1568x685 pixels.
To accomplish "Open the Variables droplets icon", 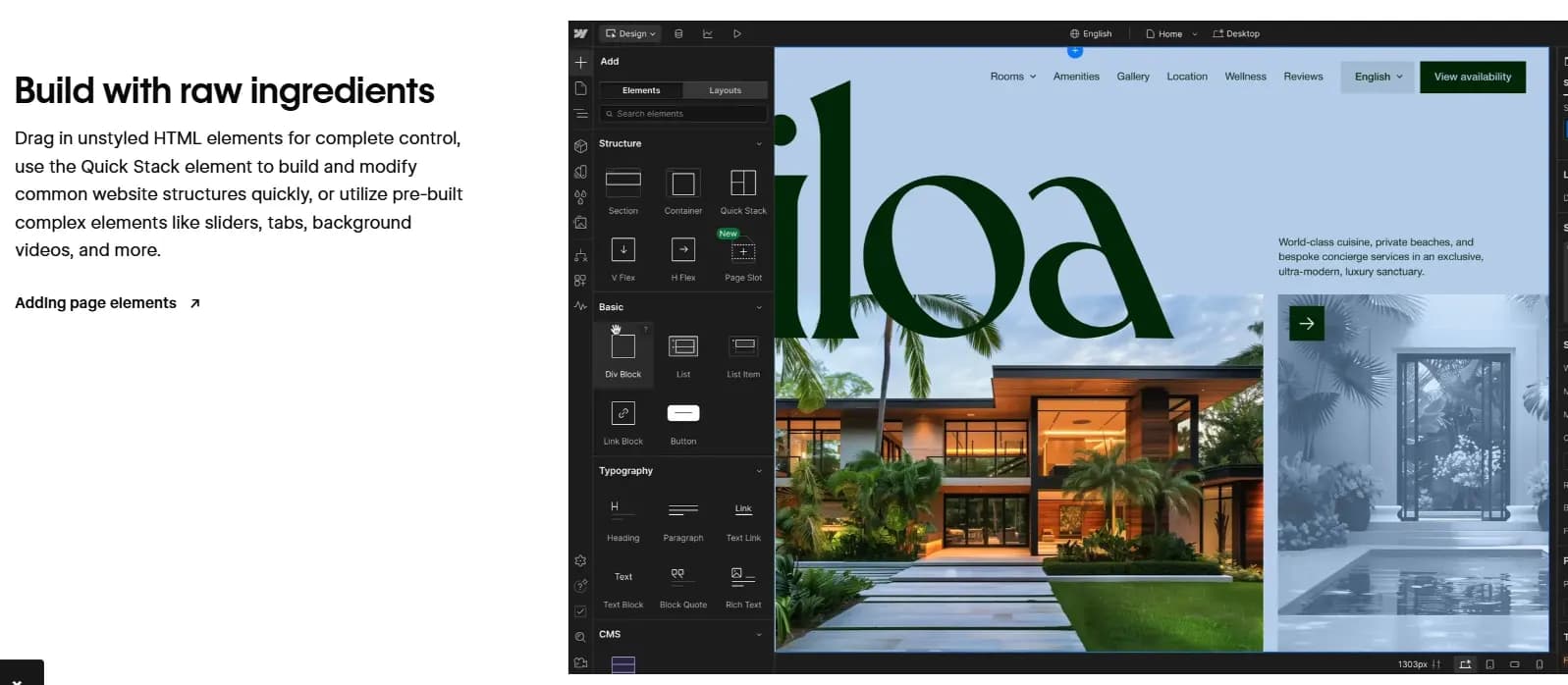I will pos(580,197).
